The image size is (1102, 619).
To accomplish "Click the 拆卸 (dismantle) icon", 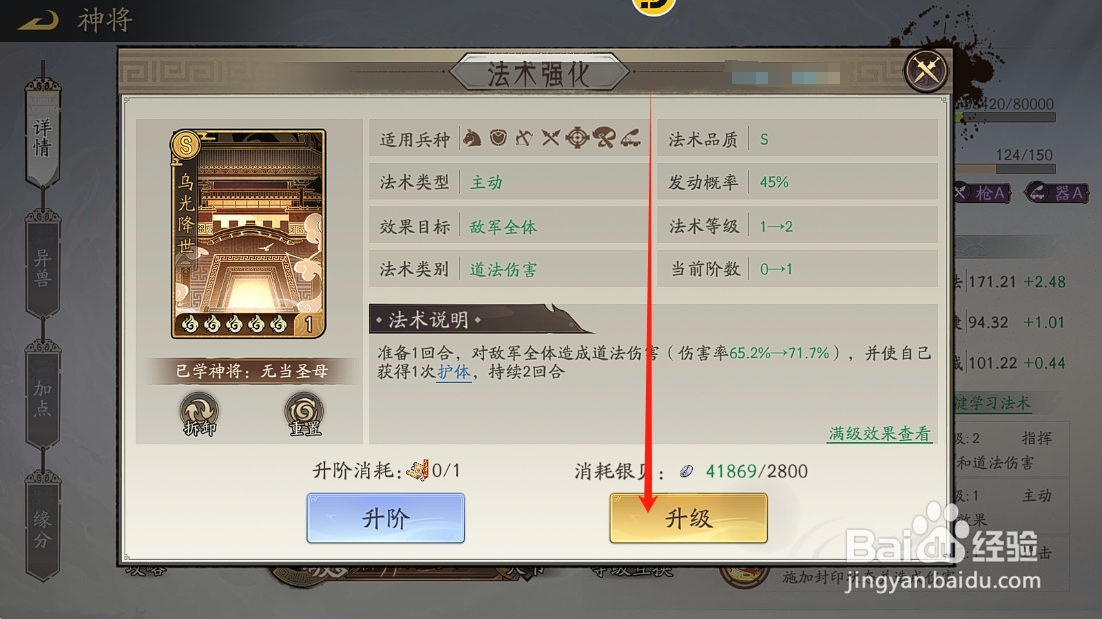I will (x=199, y=415).
